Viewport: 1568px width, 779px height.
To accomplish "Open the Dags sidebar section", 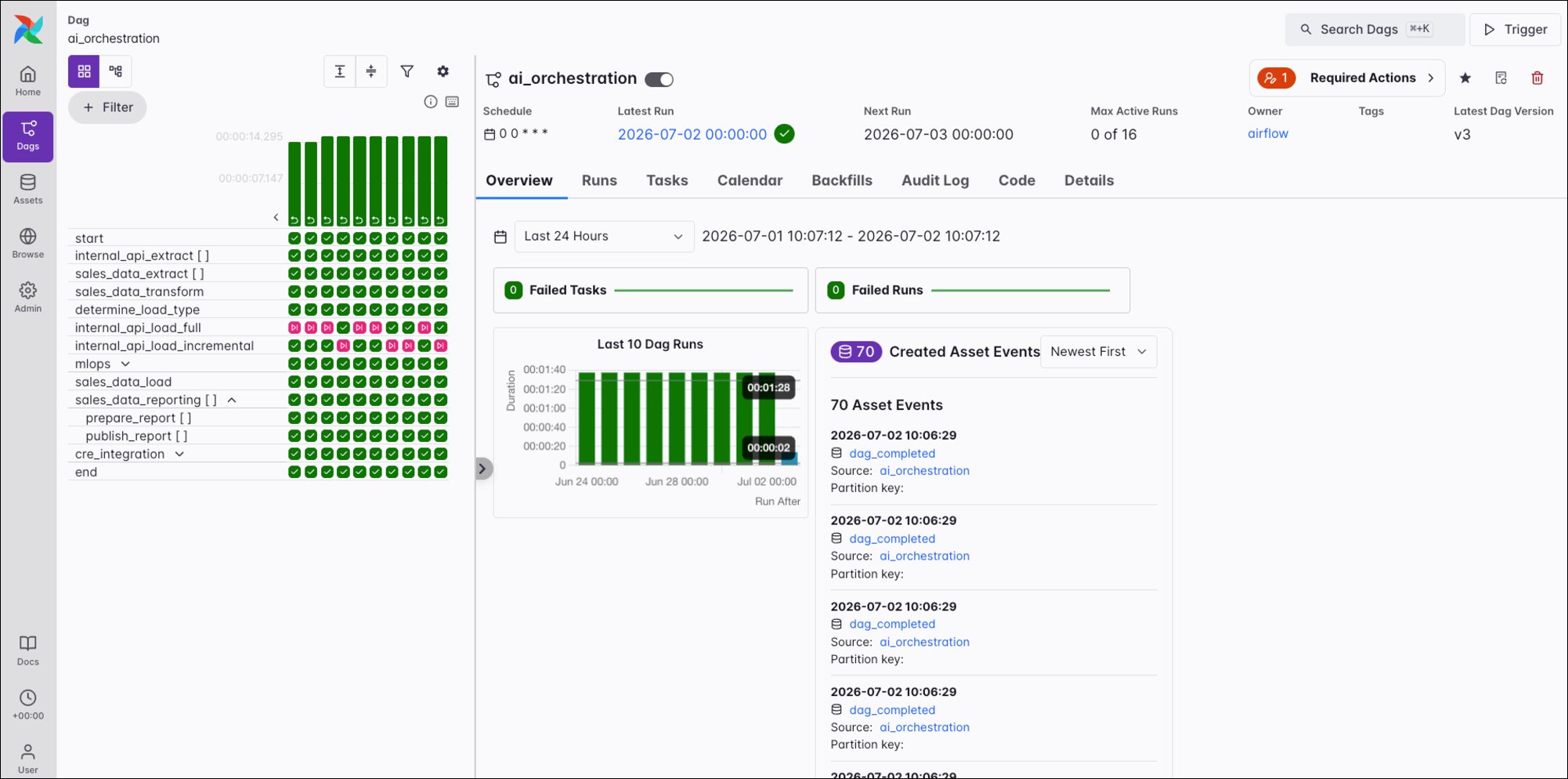I will pyautogui.click(x=28, y=136).
